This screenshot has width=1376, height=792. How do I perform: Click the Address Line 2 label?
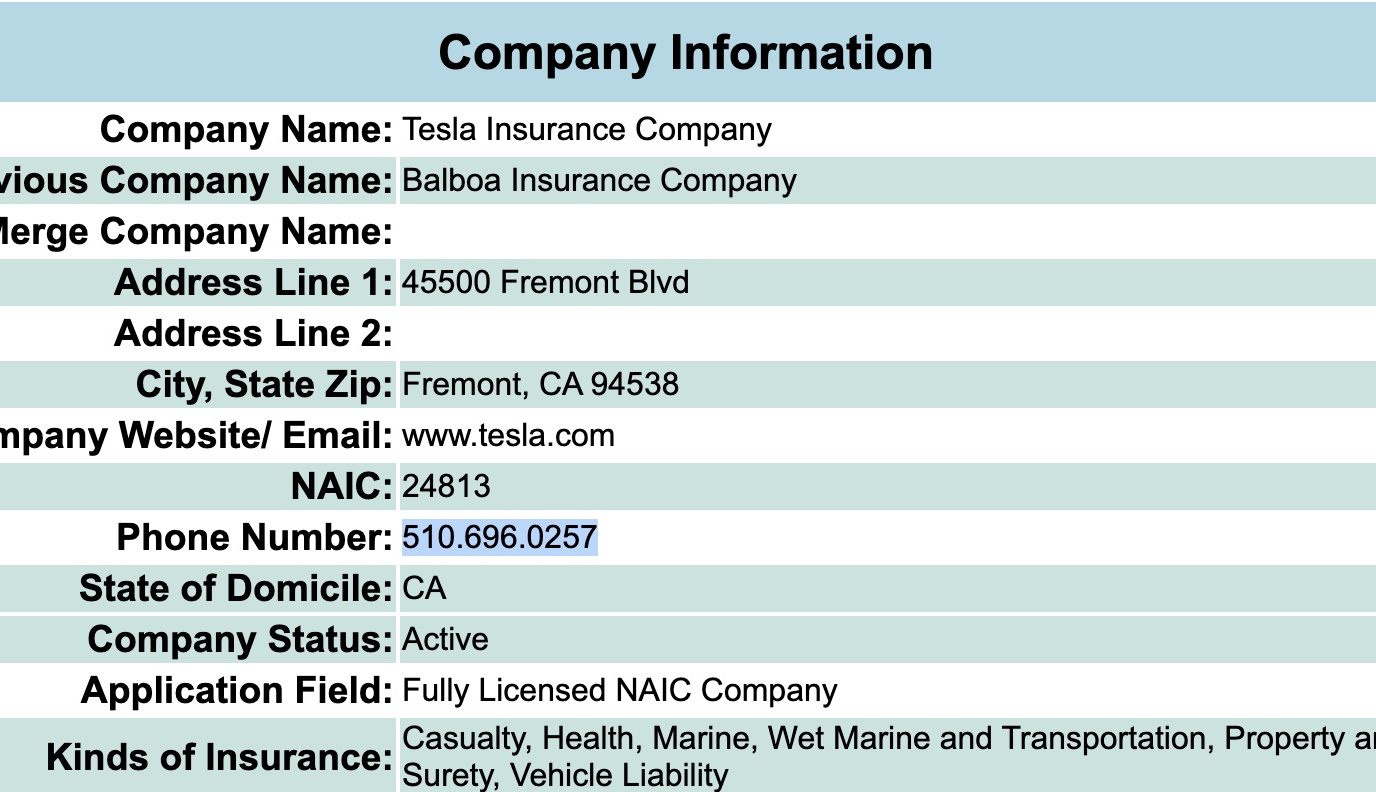(254, 334)
